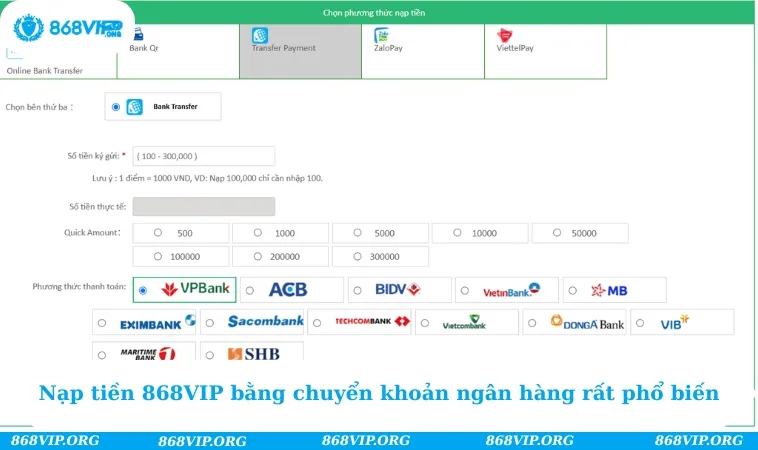Choose the BIDV bank logo
Viewport: 758px width, 450px height.
(397, 290)
